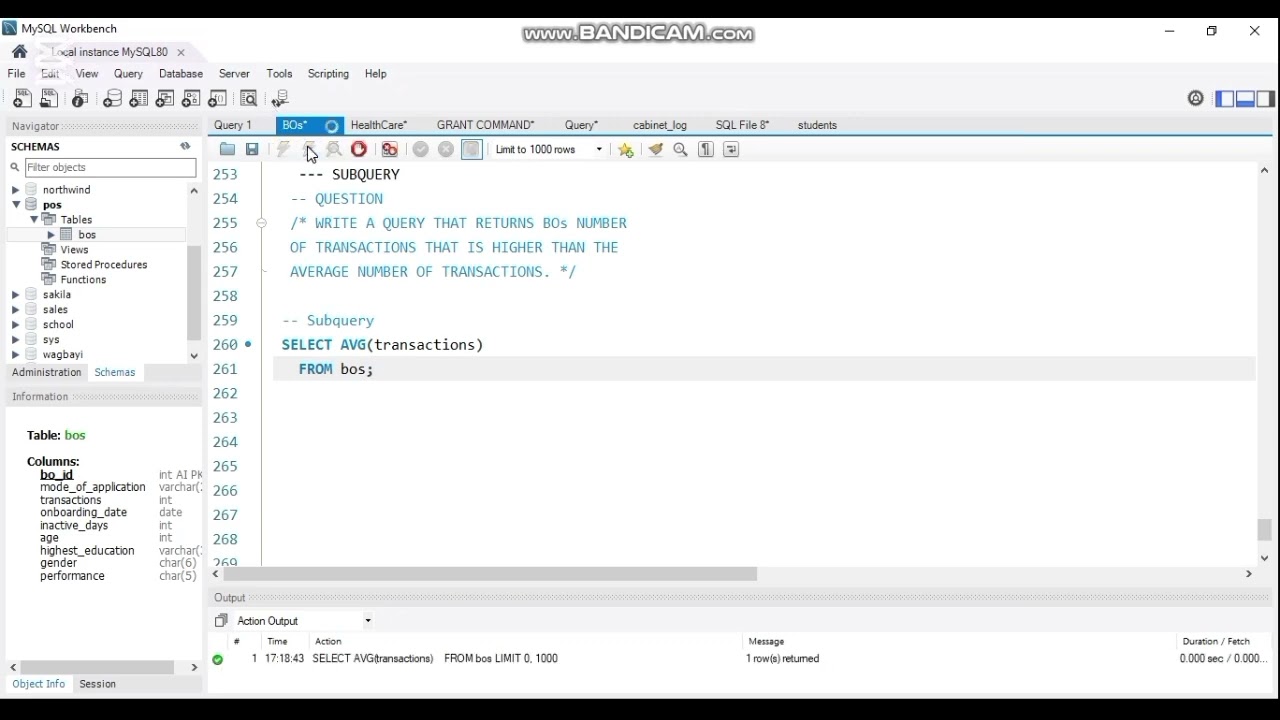Screen dimensions: 1280x720
Task: Toggle the right sidebar panel
Action: pos(1266,98)
